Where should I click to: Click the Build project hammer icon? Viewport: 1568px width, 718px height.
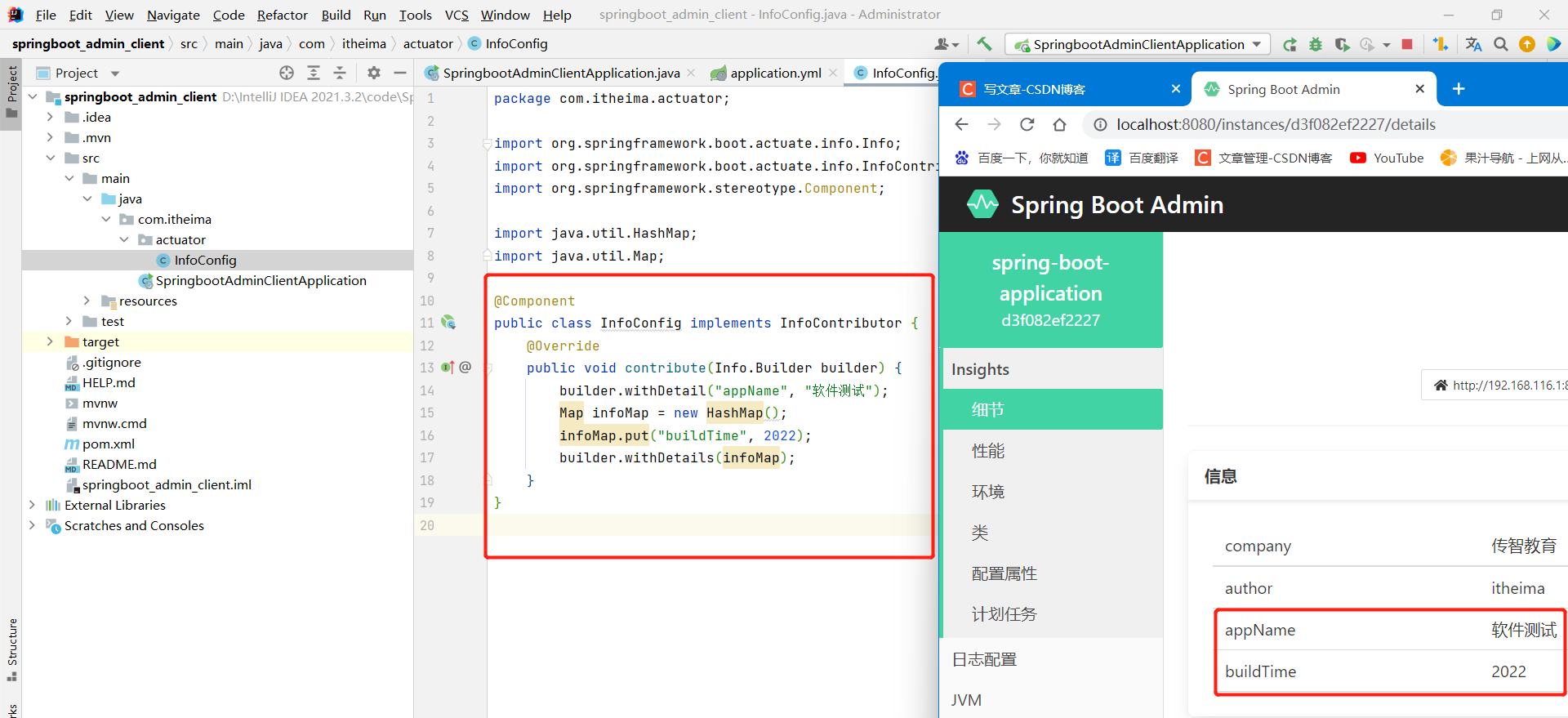tap(984, 44)
